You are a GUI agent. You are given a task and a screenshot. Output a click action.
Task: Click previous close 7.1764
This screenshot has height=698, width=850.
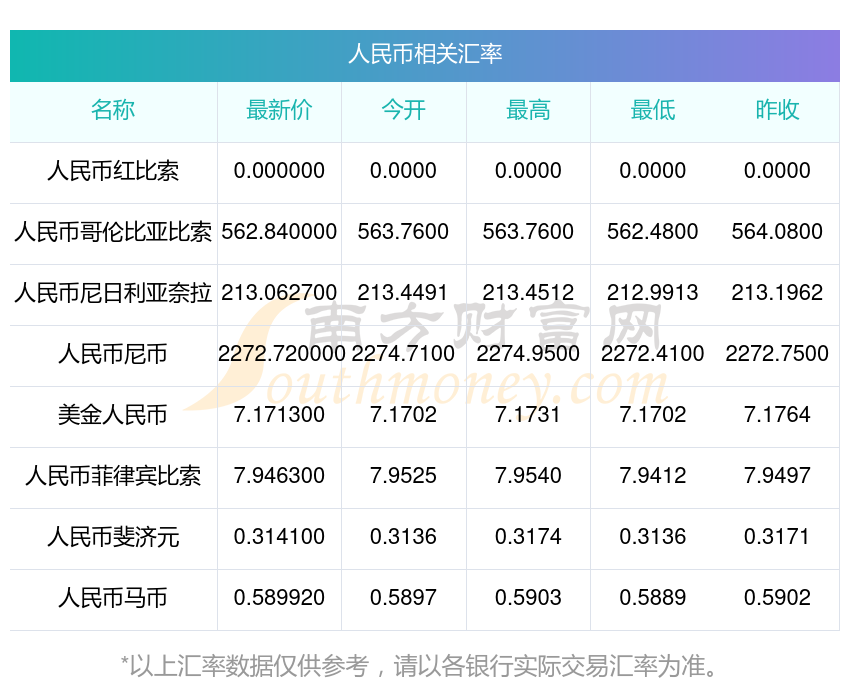pos(777,415)
